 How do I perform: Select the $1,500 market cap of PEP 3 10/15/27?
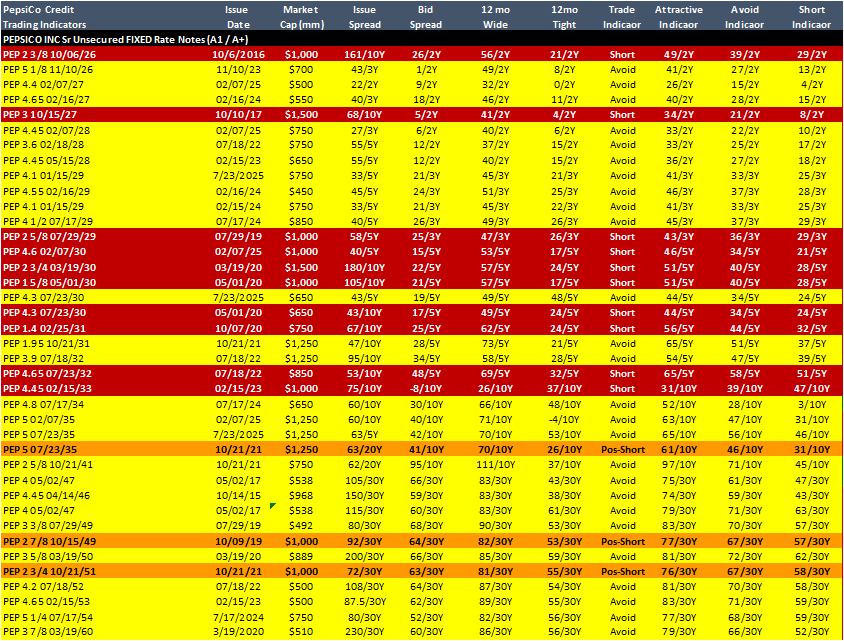301,115
